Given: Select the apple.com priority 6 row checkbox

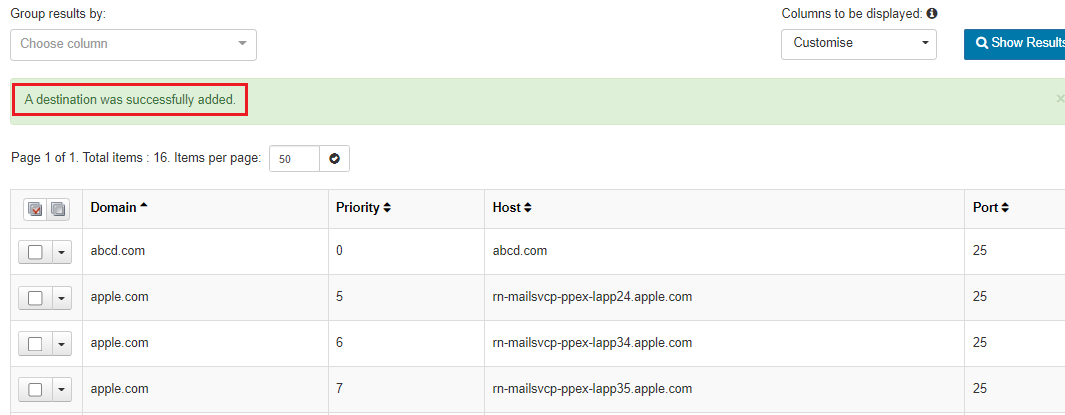Looking at the screenshot, I should [35, 344].
